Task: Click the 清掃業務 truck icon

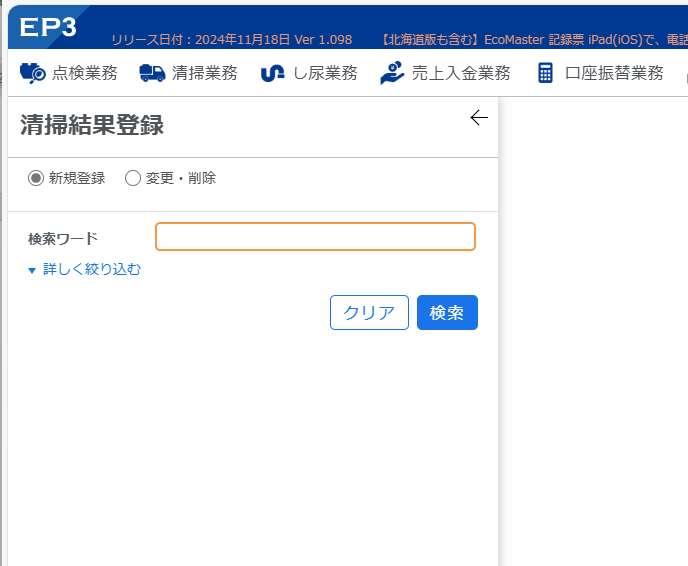Action: click(152, 73)
